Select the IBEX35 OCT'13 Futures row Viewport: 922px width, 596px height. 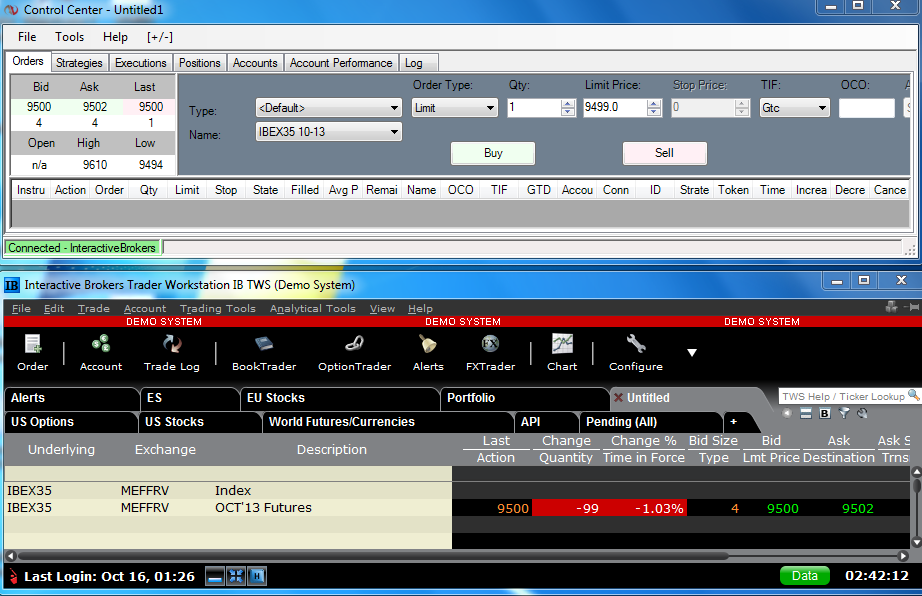coord(457,508)
